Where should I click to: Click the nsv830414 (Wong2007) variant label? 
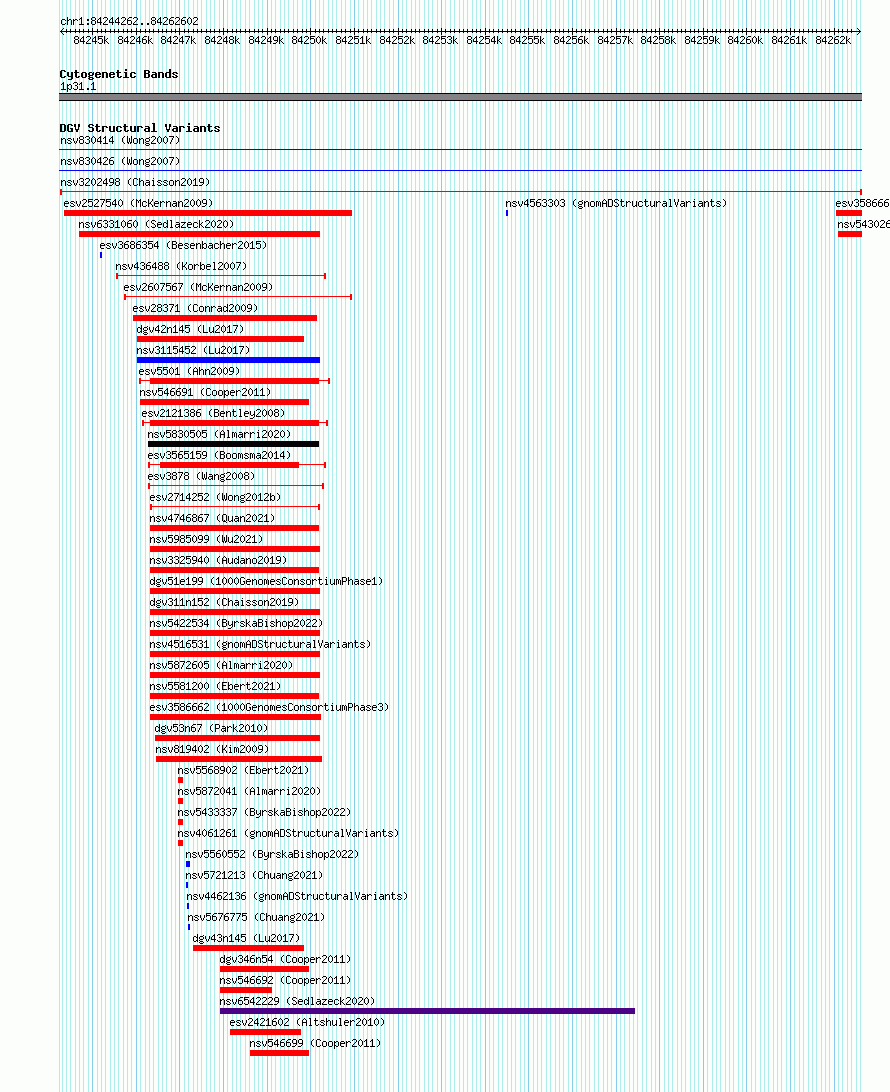tap(120, 140)
